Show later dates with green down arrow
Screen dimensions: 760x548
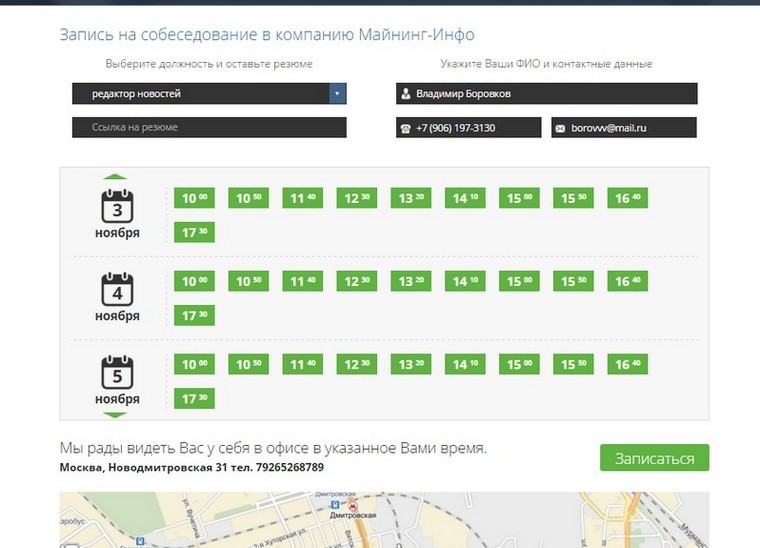(115, 415)
